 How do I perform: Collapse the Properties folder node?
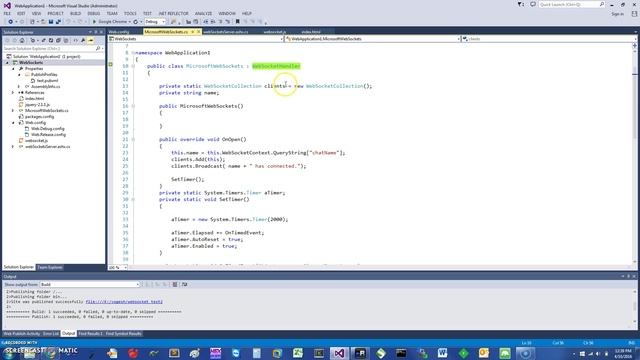[13, 69]
